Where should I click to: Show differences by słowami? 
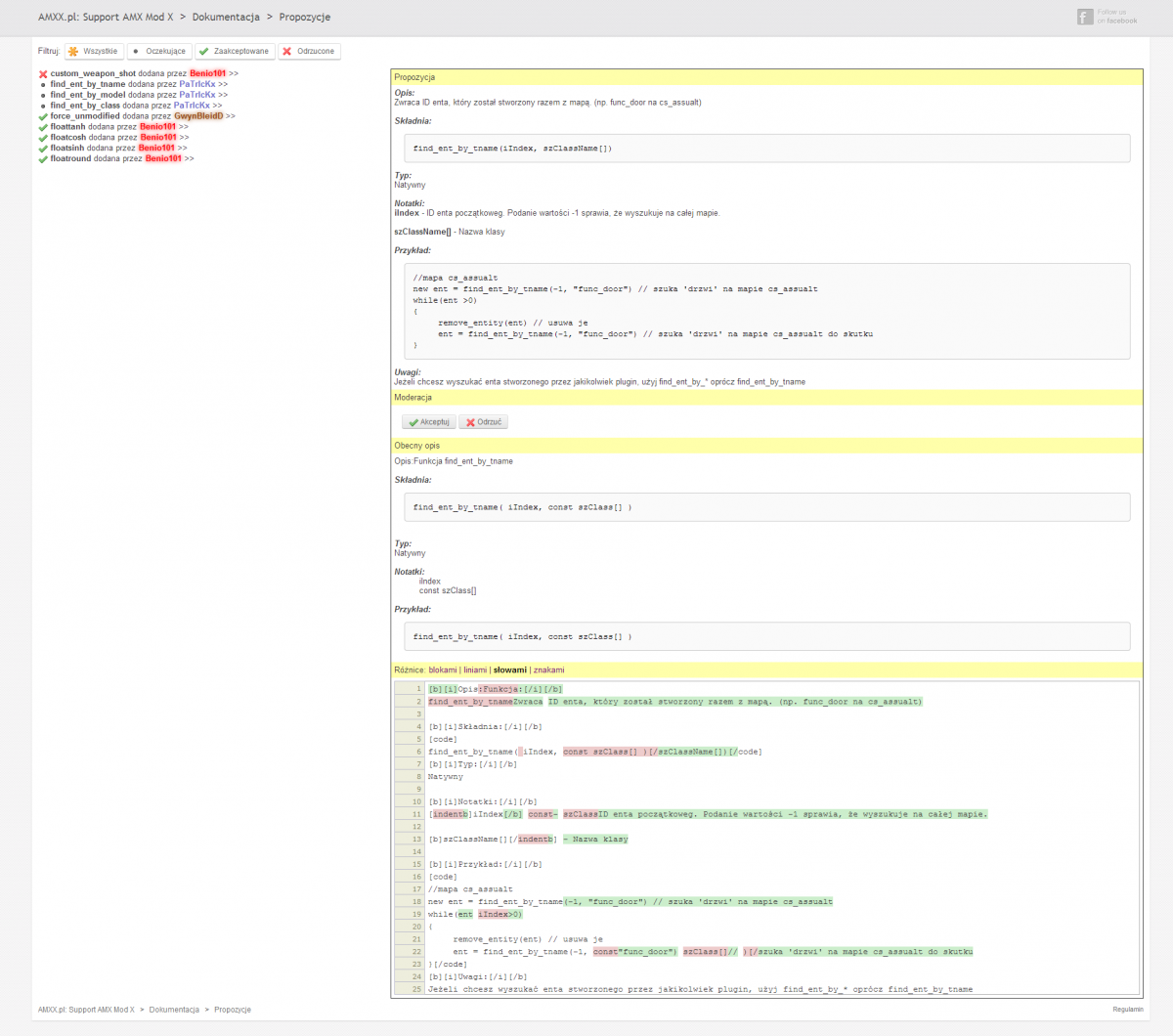pos(509,670)
